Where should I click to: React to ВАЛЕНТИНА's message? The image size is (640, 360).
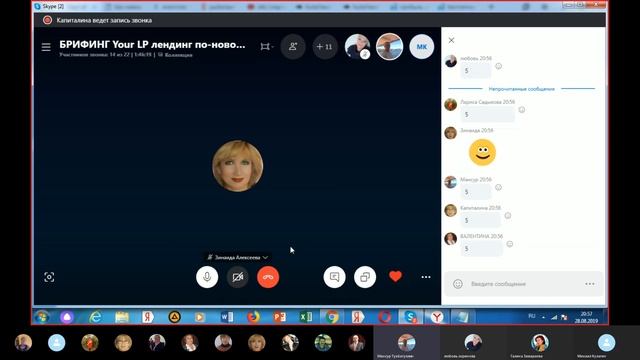(x=510, y=244)
